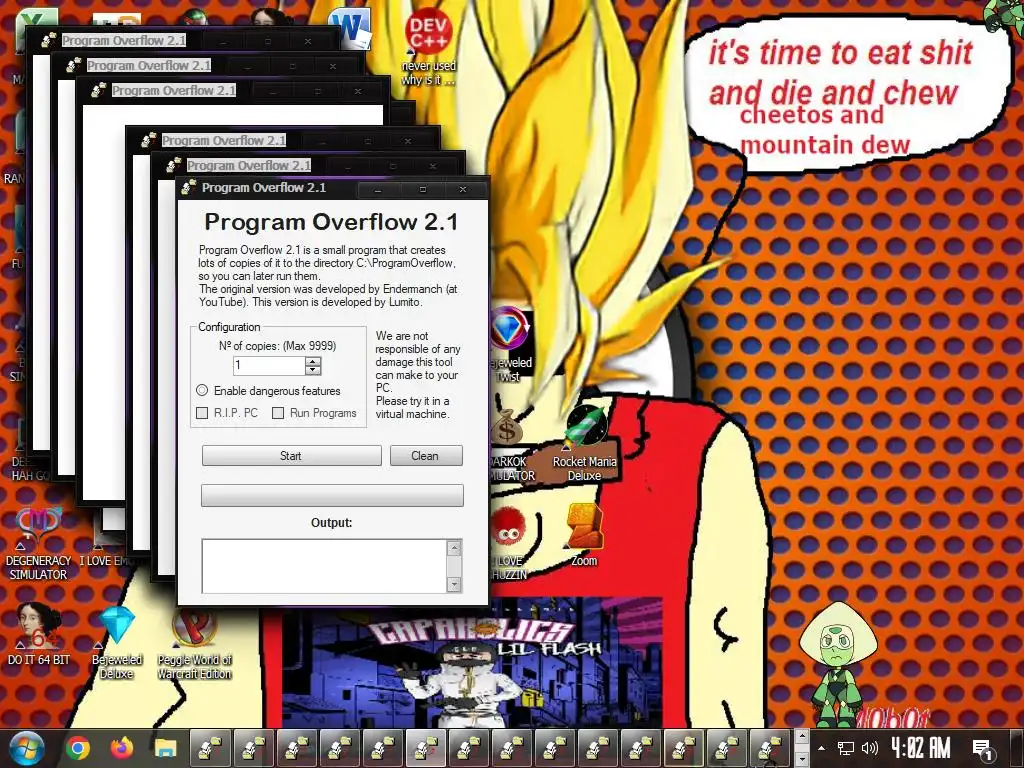Increase number of copies with up arrow
1024x768 pixels.
pos(313,361)
